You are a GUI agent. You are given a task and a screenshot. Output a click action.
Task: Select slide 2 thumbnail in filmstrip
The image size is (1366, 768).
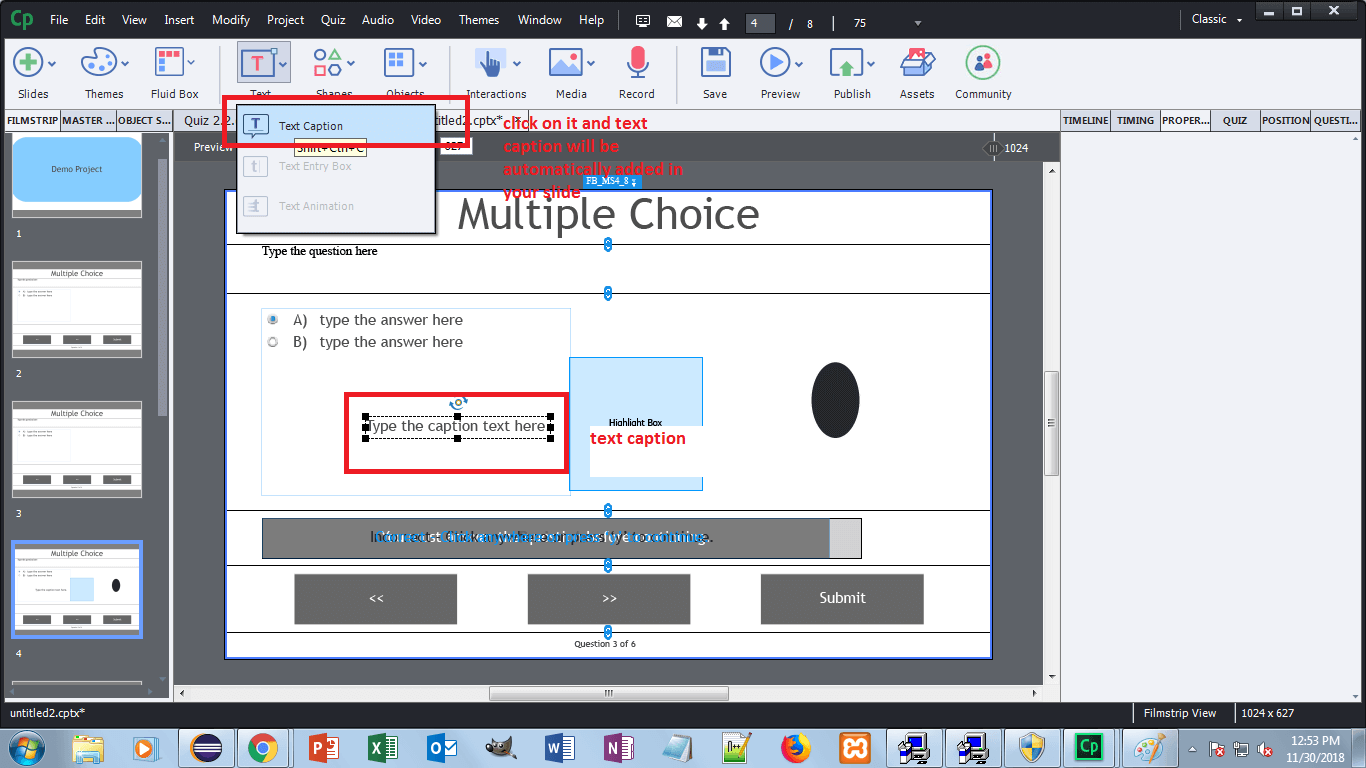tap(77, 309)
